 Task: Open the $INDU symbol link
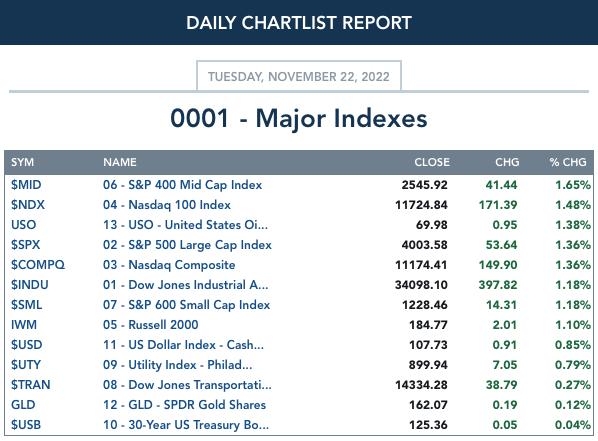coord(29,285)
